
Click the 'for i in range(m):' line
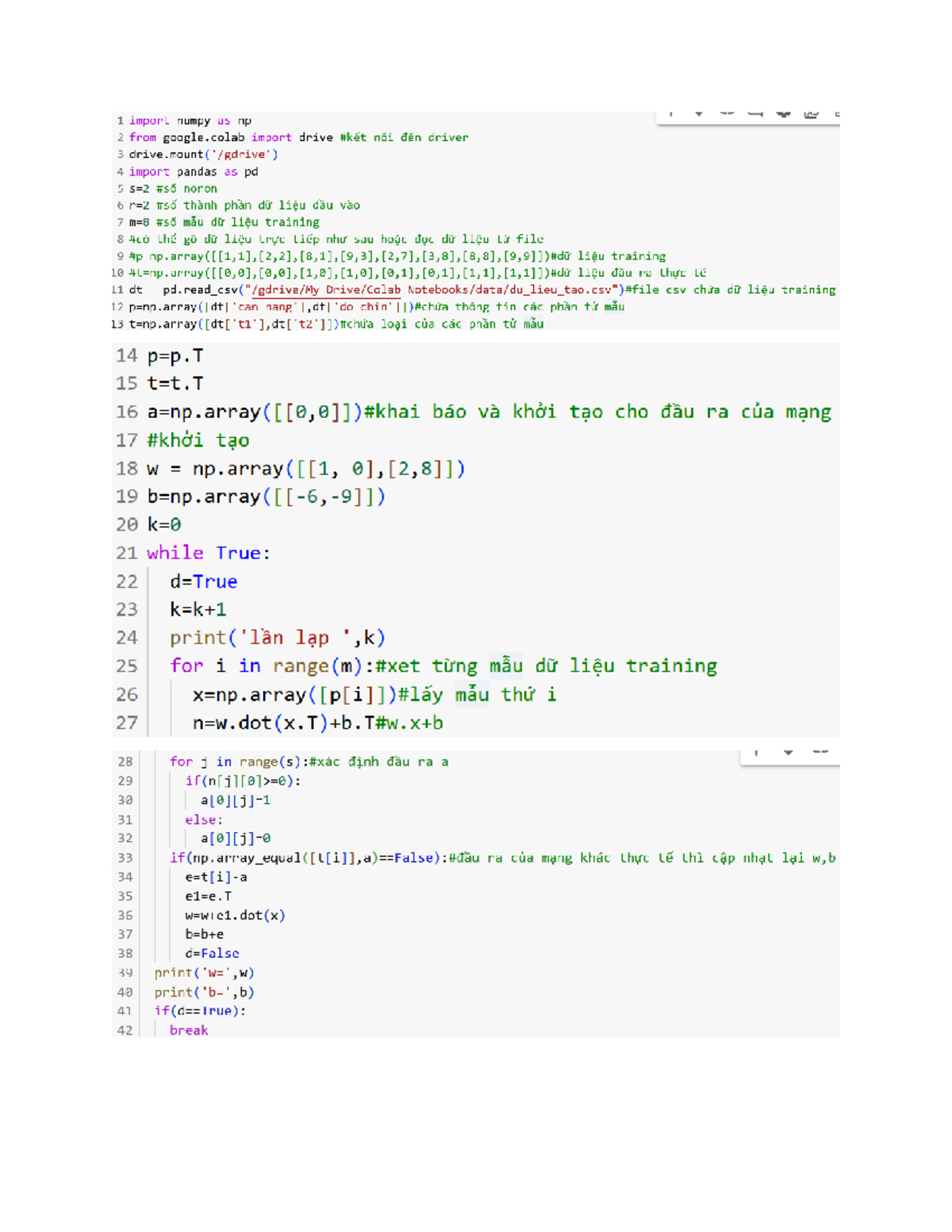coord(443,666)
